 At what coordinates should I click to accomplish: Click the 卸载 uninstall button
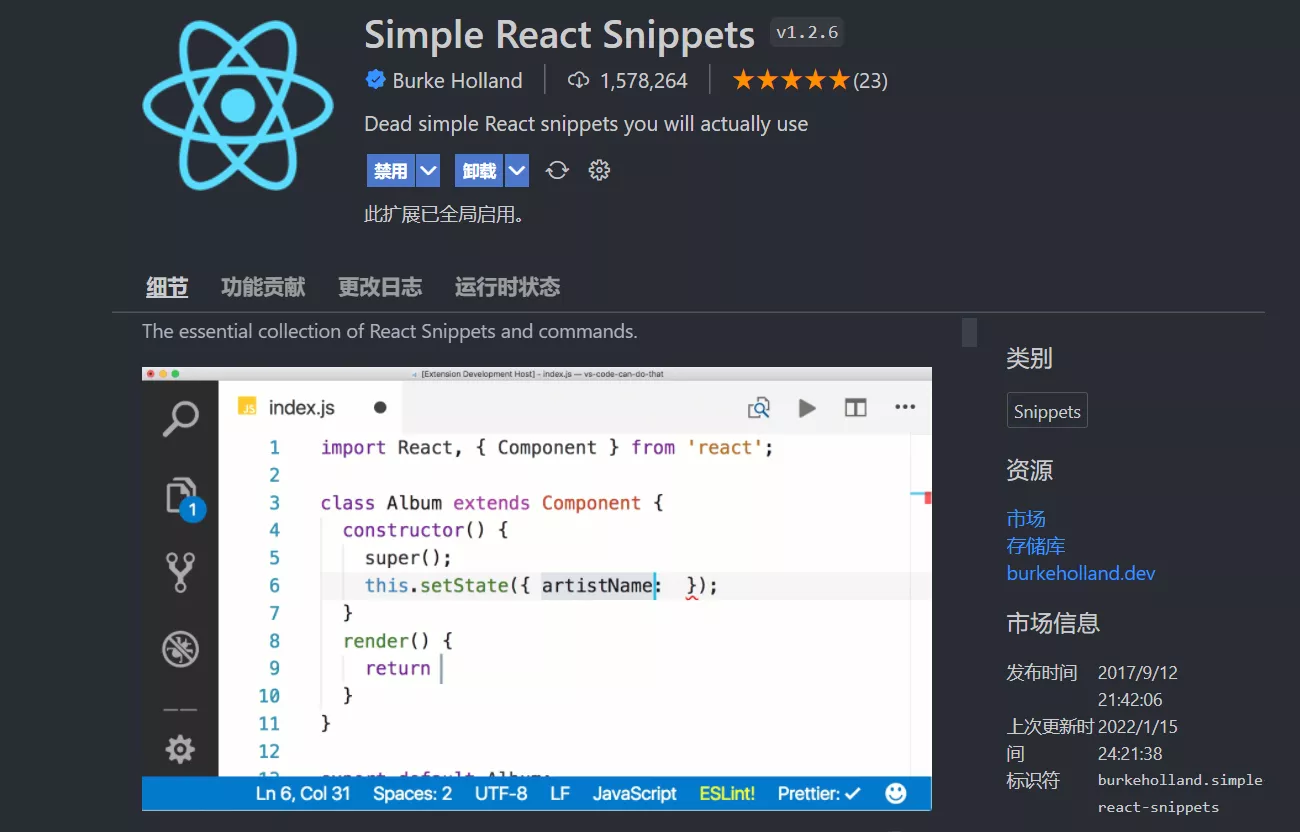click(479, 171)
